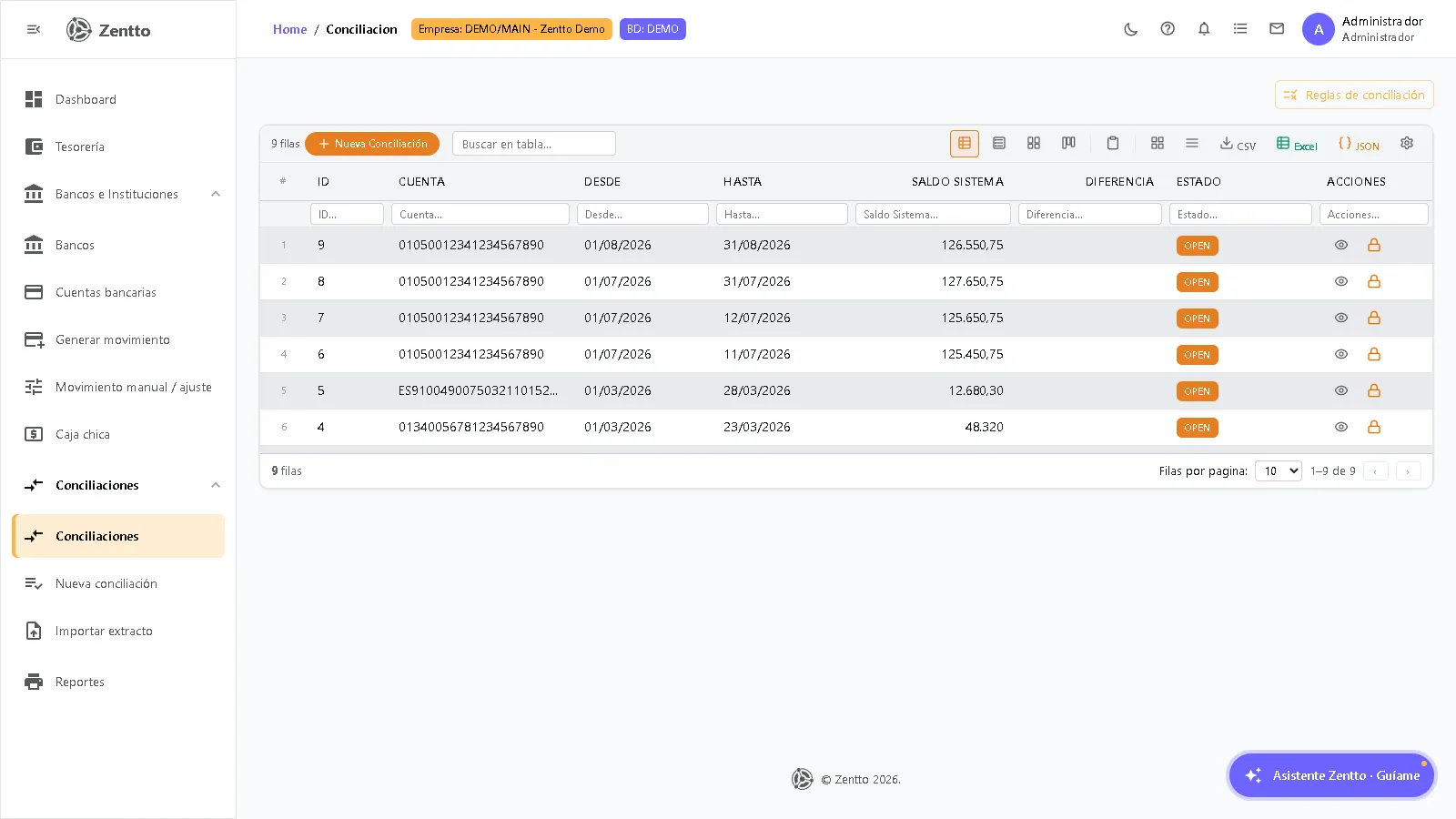Screen dimensions: 1456x819
Task: Click the Nueva Conciliación button
Action: pos(372,144)
